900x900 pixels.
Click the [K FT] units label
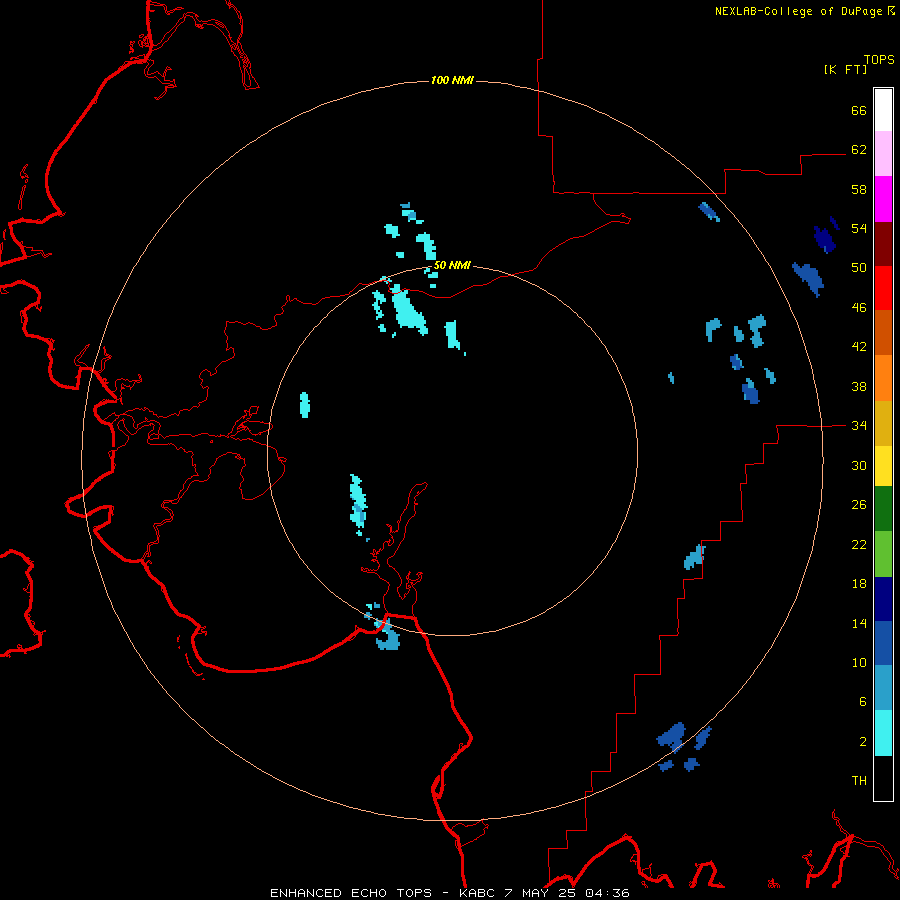[x=845, y=69]
